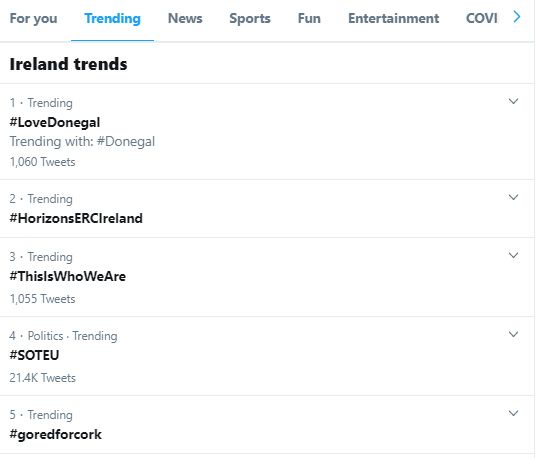The height and width of the screenshot is (458, 536).
Task: Select the partially visible COVID tab
Action: (x=482, y=18)
